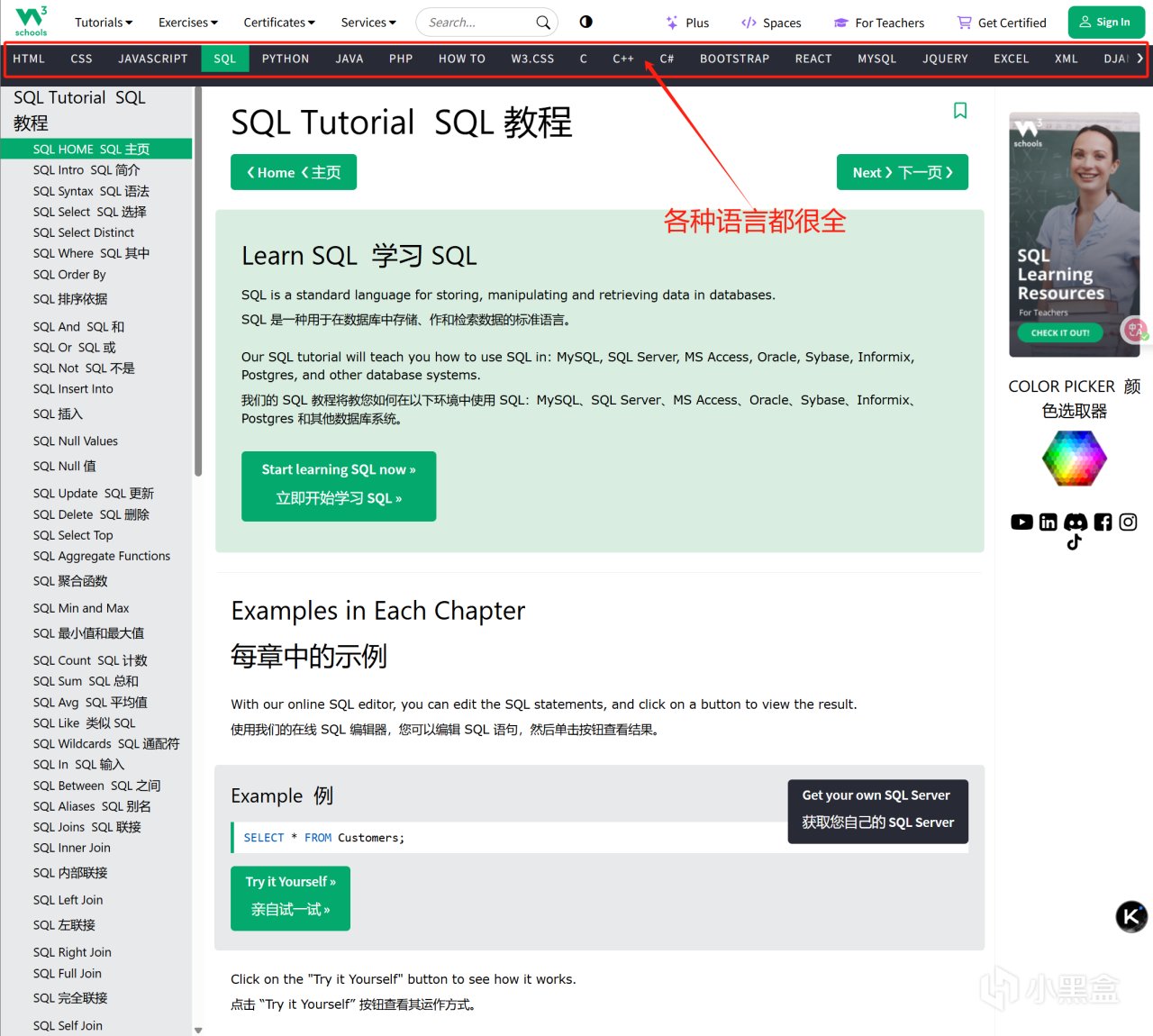
Task: Open the SQL Learning Resources ad image
Action: pyautogui.click(x=1075, y=234)
